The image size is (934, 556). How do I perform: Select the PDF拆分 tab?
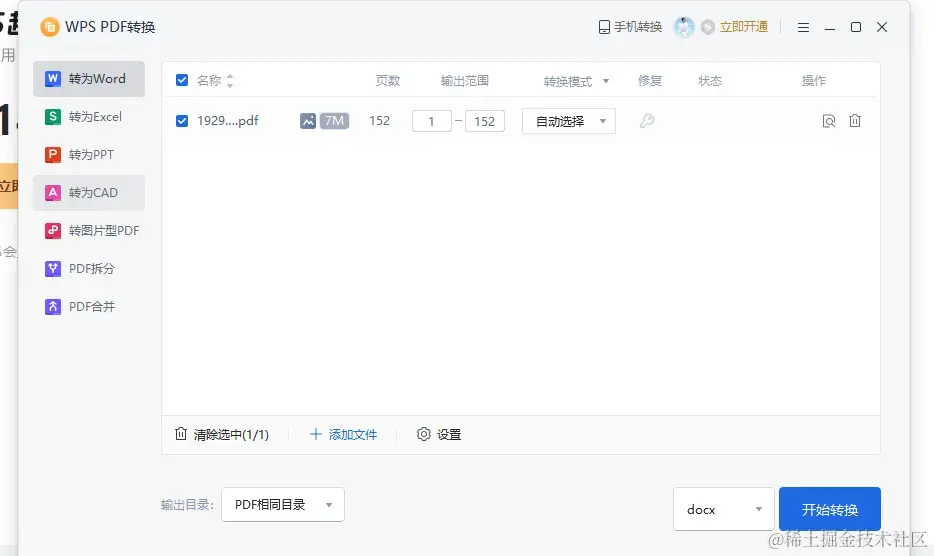89,269
